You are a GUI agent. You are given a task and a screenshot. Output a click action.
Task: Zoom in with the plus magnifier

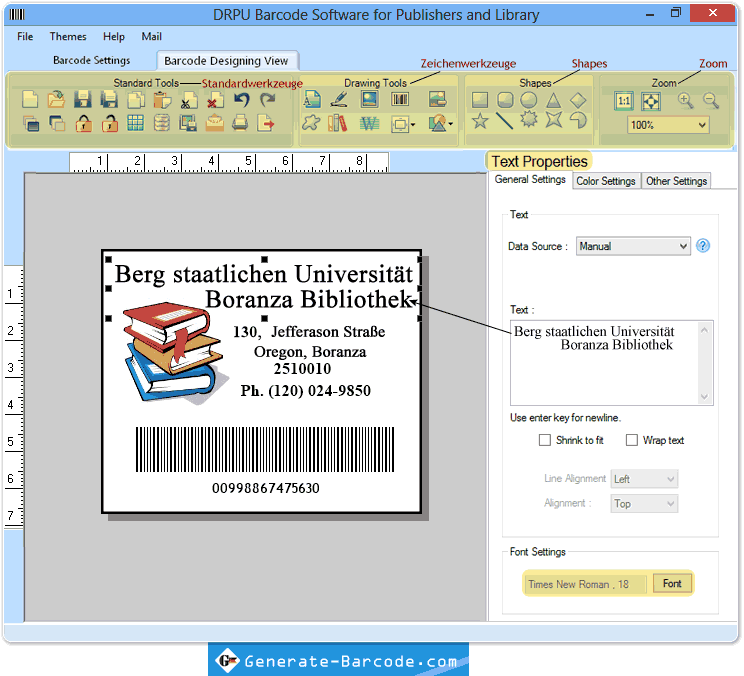pyautogui.click(x=685, y=100)
